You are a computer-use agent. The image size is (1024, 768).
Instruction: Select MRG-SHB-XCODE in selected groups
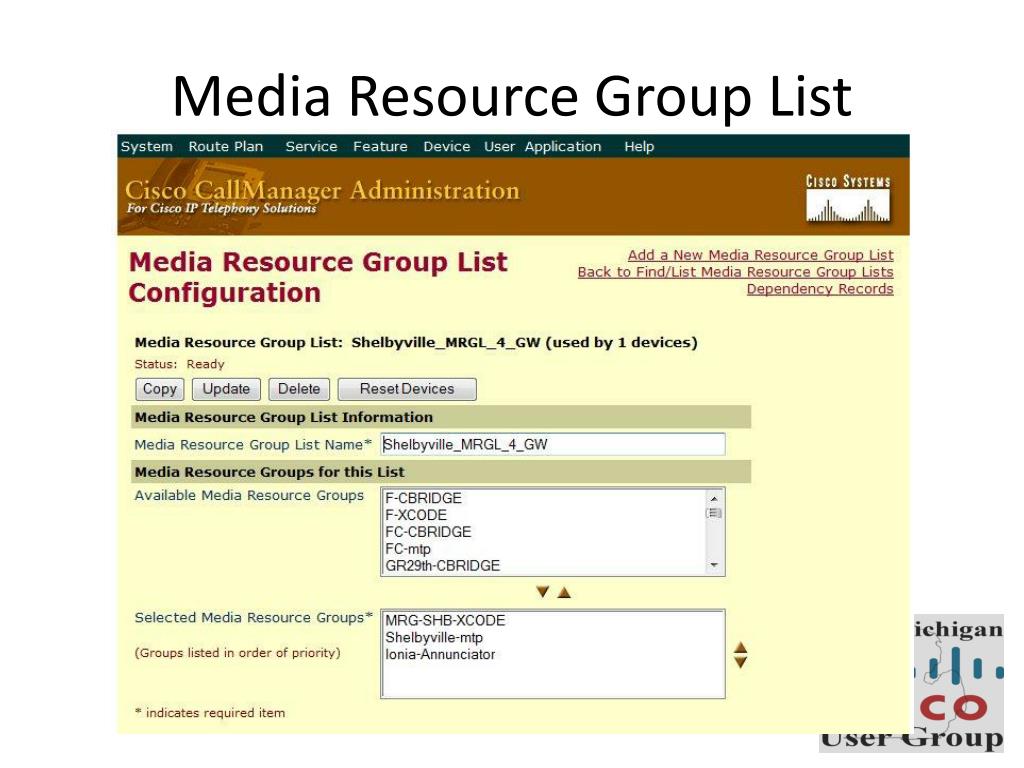click(x=445, y=620)
